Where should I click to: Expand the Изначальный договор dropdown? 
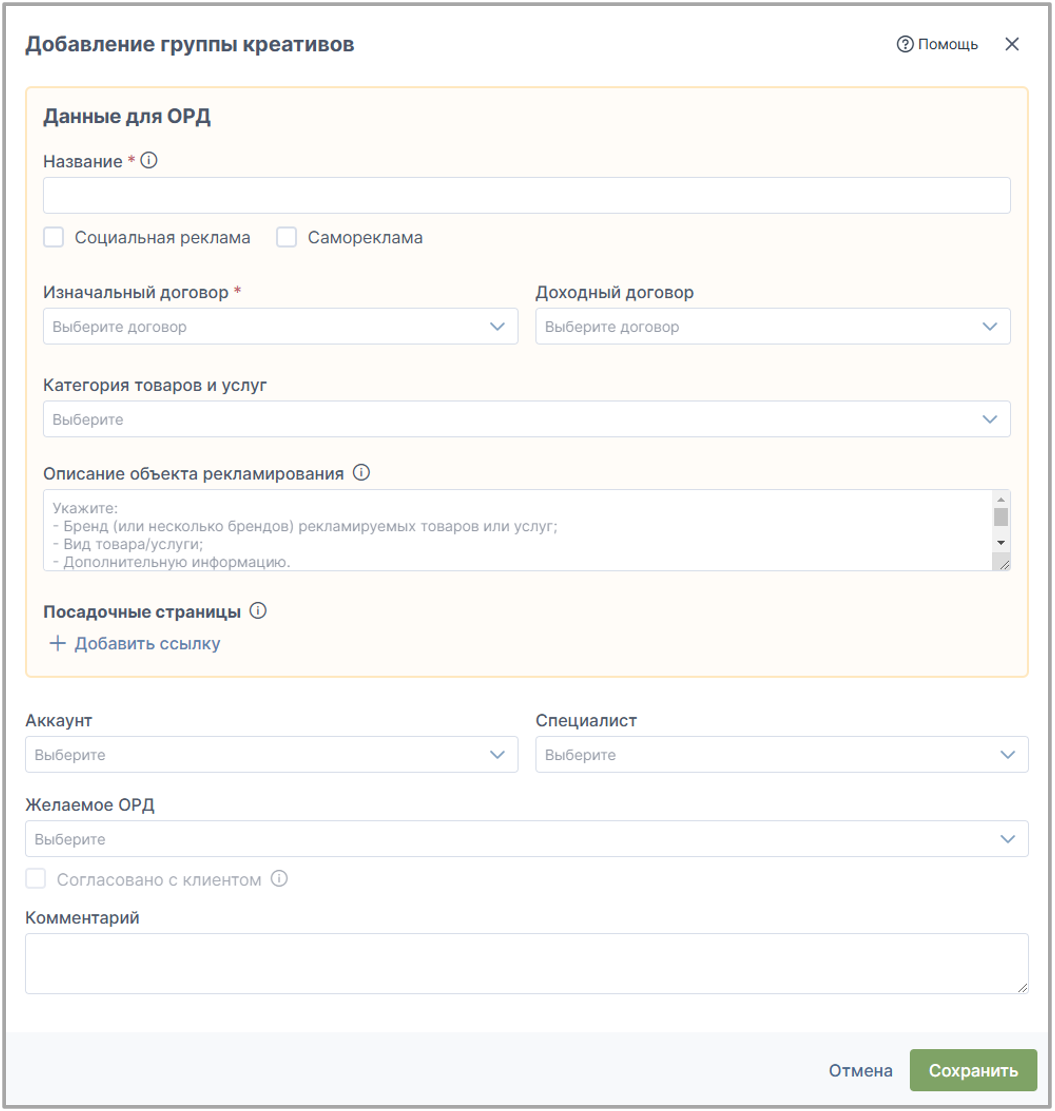(281, 327)
